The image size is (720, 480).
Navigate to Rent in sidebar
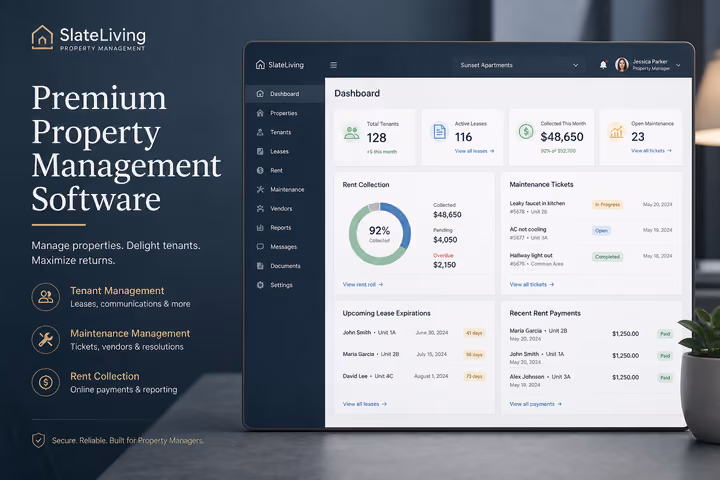(x=276, y=170)
